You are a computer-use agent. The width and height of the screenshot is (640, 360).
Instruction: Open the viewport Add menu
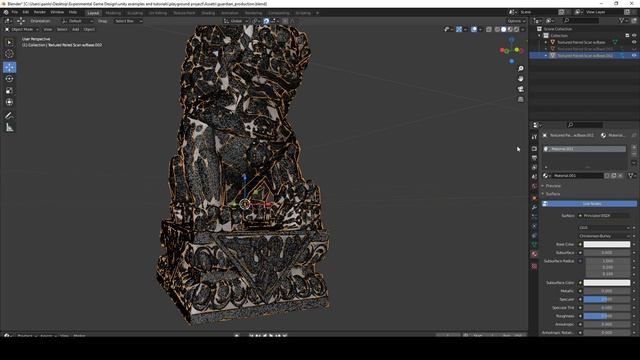(x=76, y=29)
